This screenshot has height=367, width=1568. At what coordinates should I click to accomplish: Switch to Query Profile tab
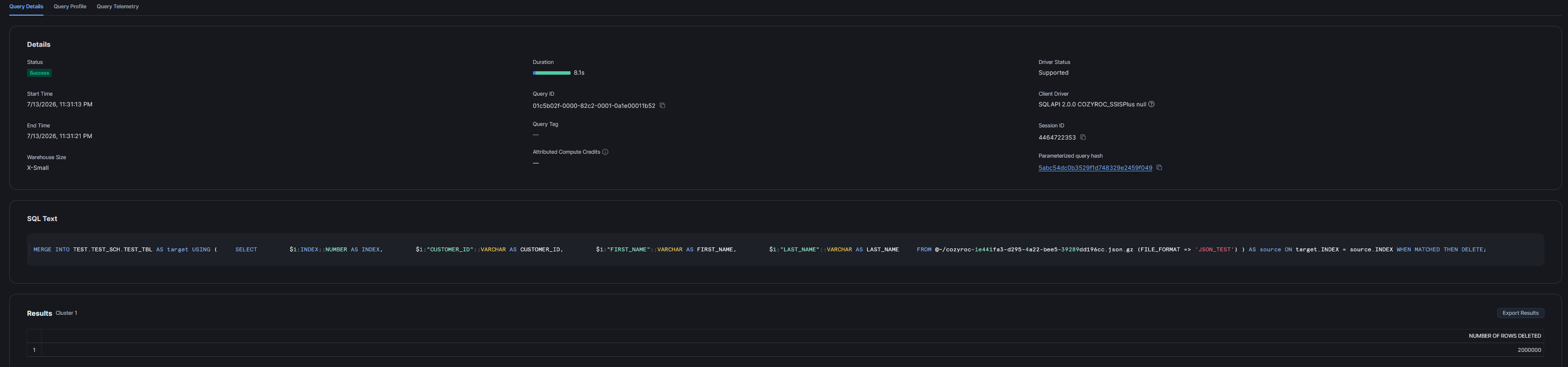click(x=70, y=7)
